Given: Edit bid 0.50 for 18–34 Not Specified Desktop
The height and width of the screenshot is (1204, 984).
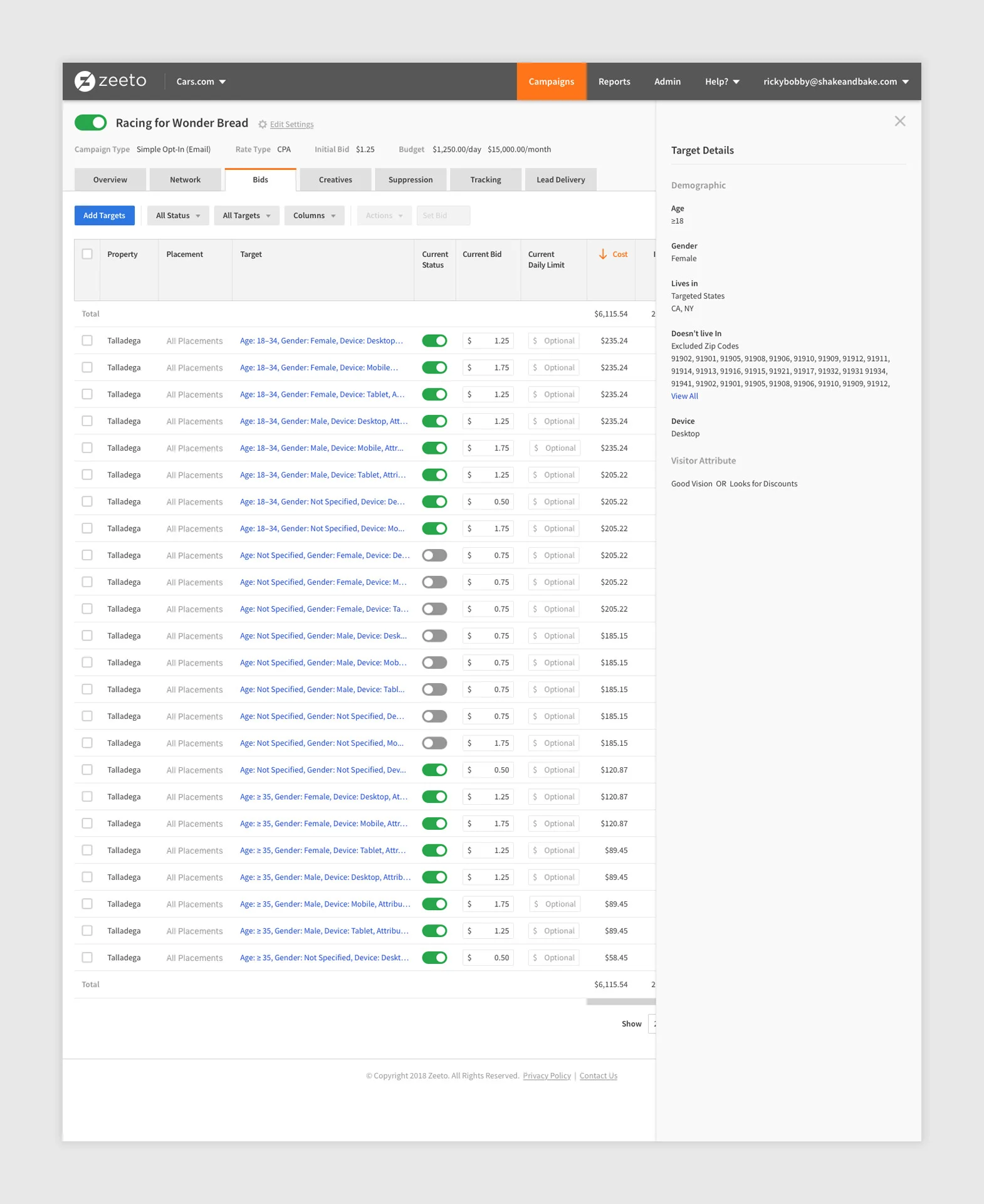Looking at the screenshot, I should (488, 501).
